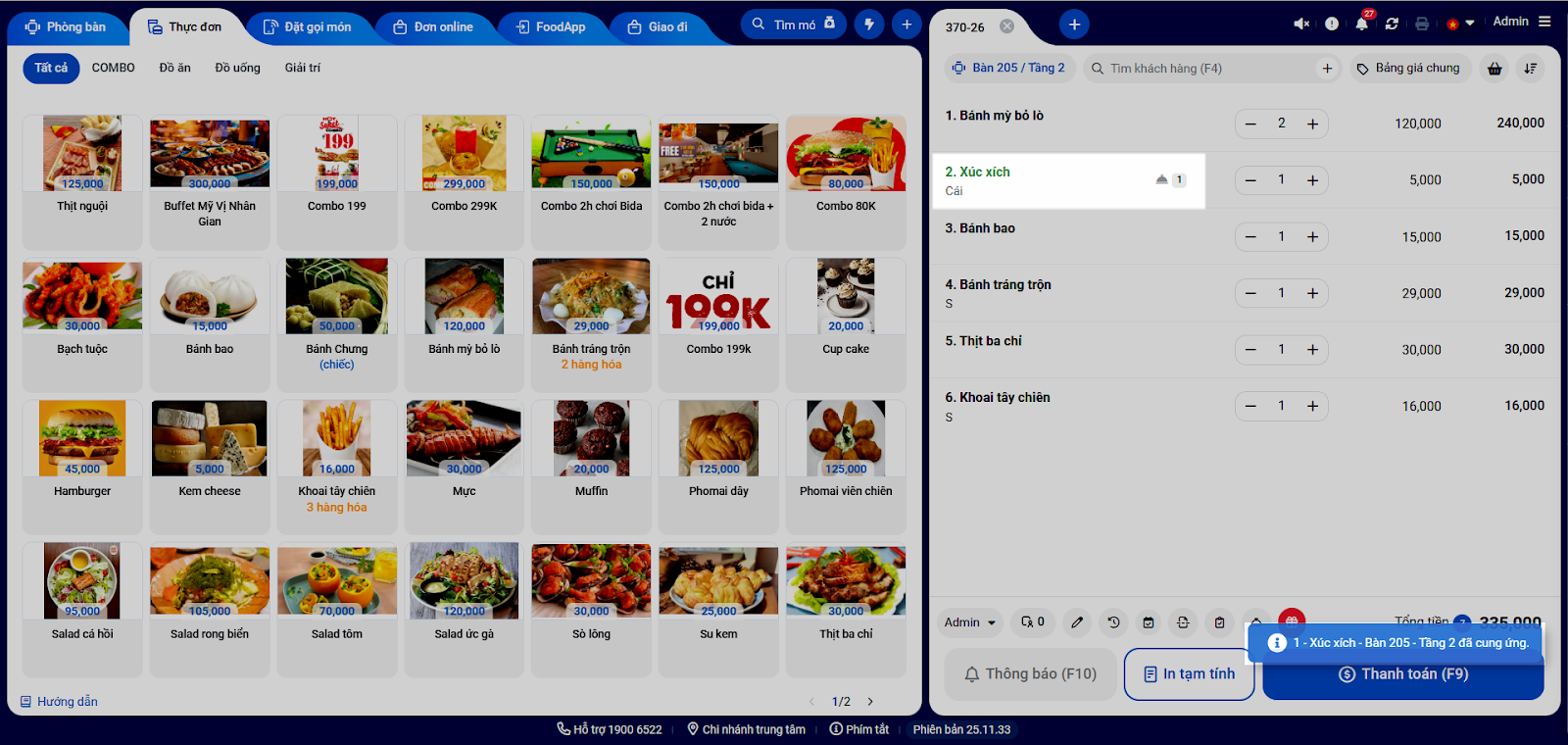This screenshot has width=1568, height=745.
Task: Select the Tất cả category filter
Action: [x=51, y=68]
